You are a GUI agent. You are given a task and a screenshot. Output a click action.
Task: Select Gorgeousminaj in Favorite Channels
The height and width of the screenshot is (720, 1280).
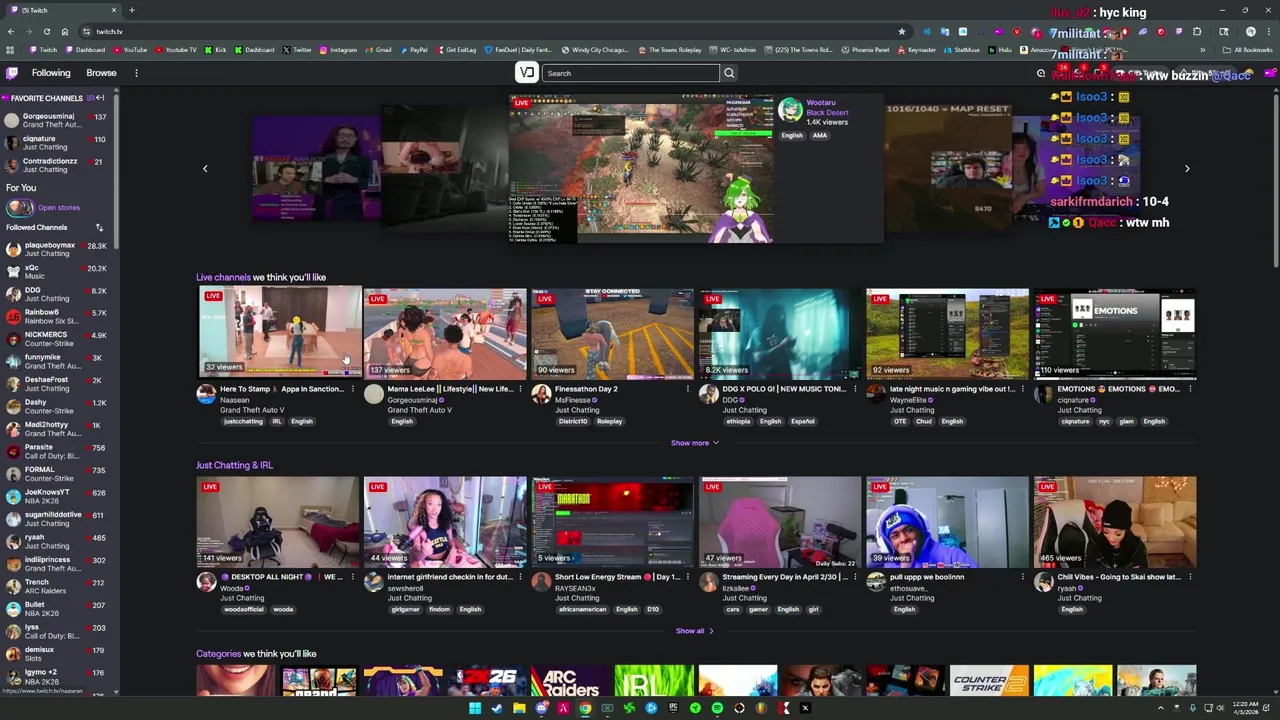click(x=58, y=120)
